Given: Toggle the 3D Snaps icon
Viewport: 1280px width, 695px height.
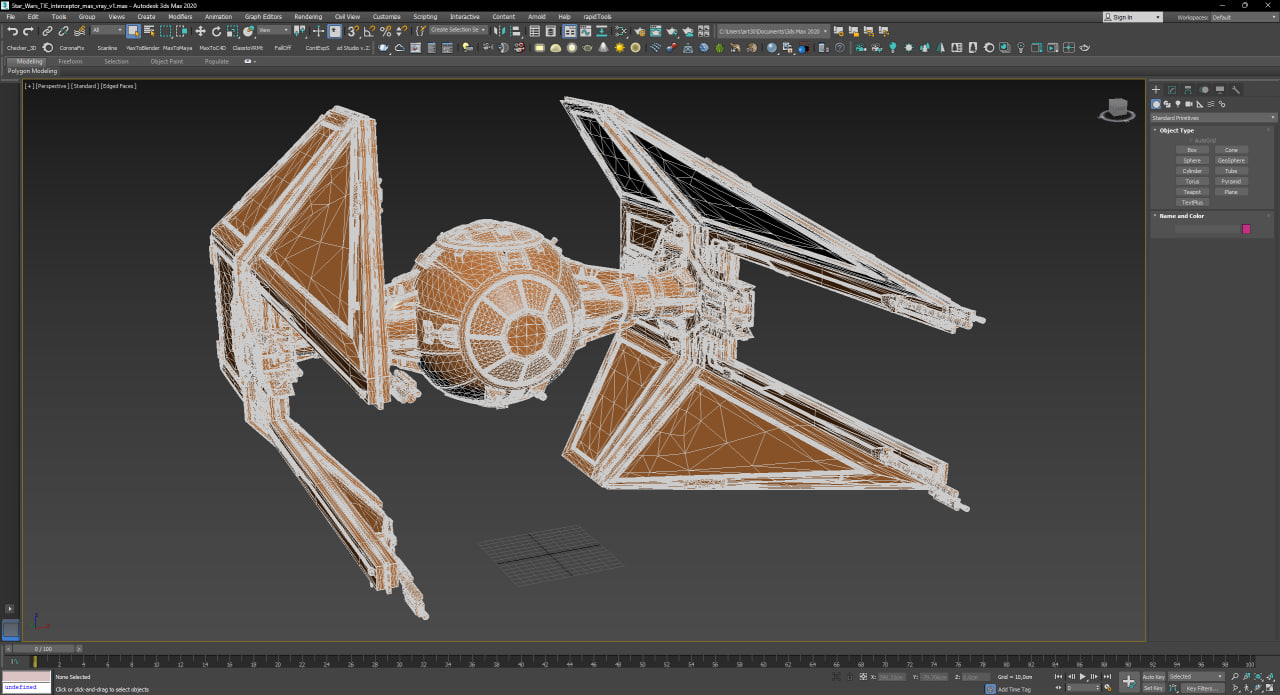Looking at the screenshot, I should point(354,31).
